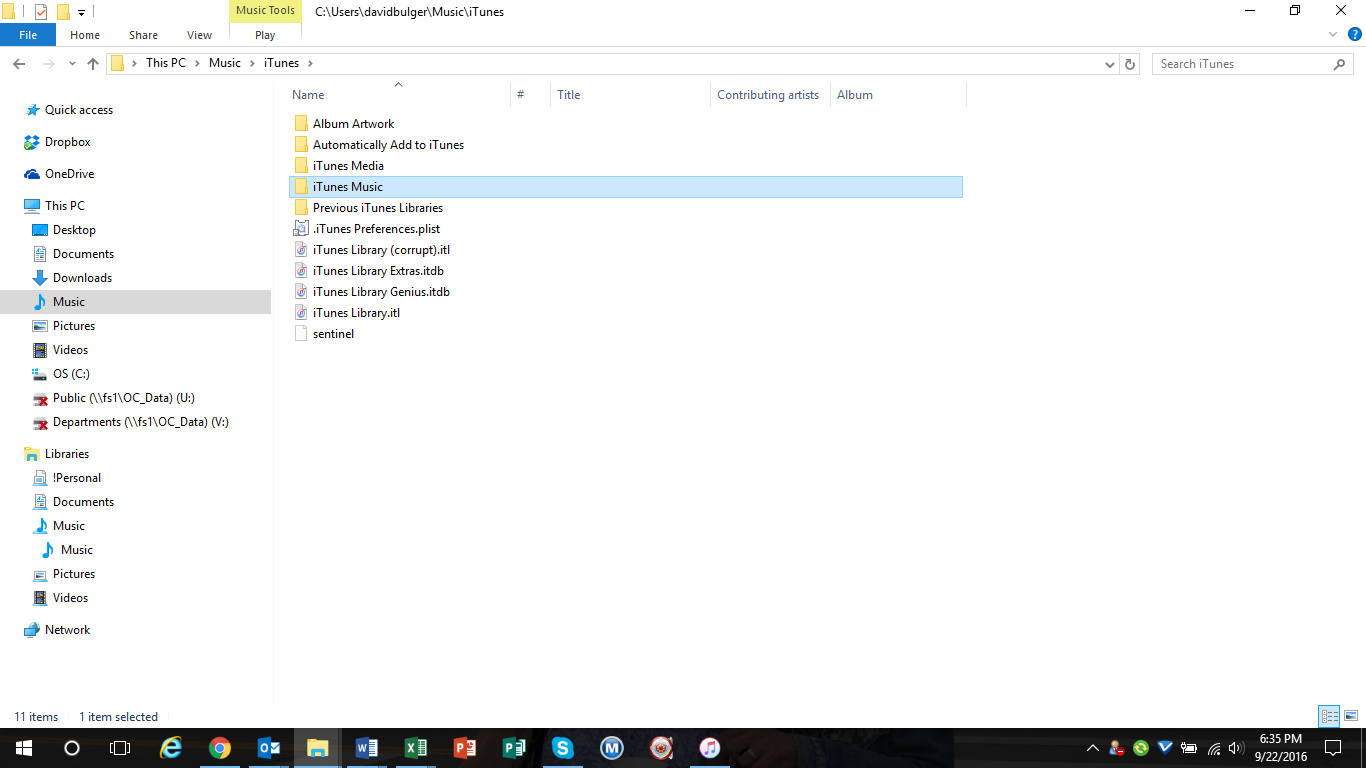1366x768 pixels.
Task: Open the Automatically Add to iTunes folder
Action: point(388,144)
